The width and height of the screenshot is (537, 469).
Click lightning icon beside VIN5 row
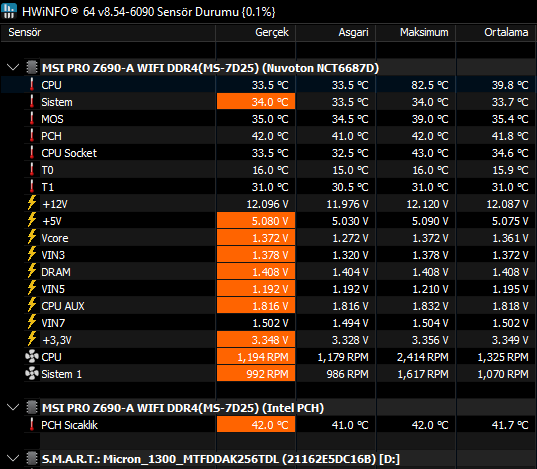click(x=32, y=288)
